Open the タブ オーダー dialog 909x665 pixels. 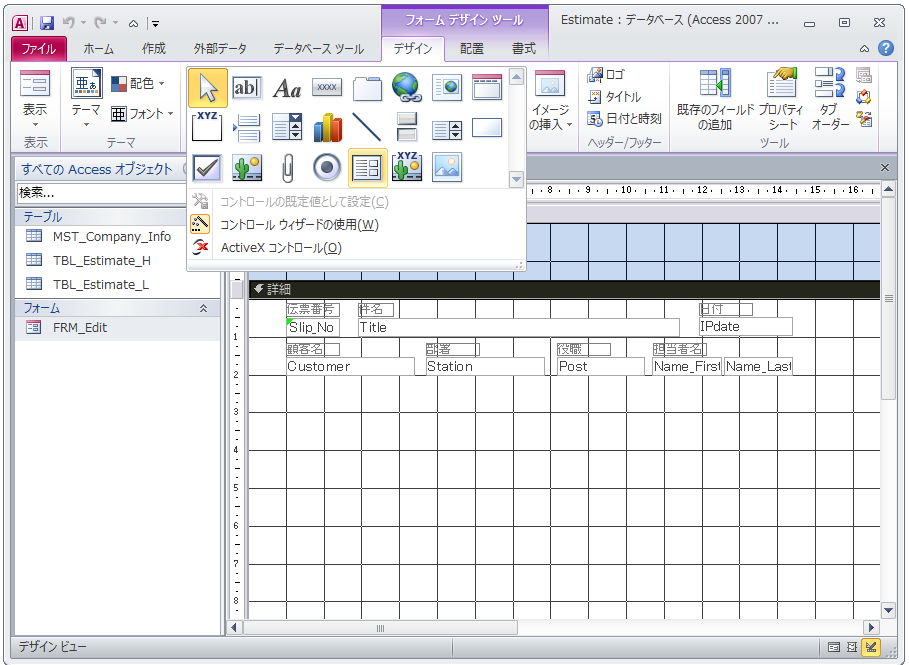coord(830,100)
